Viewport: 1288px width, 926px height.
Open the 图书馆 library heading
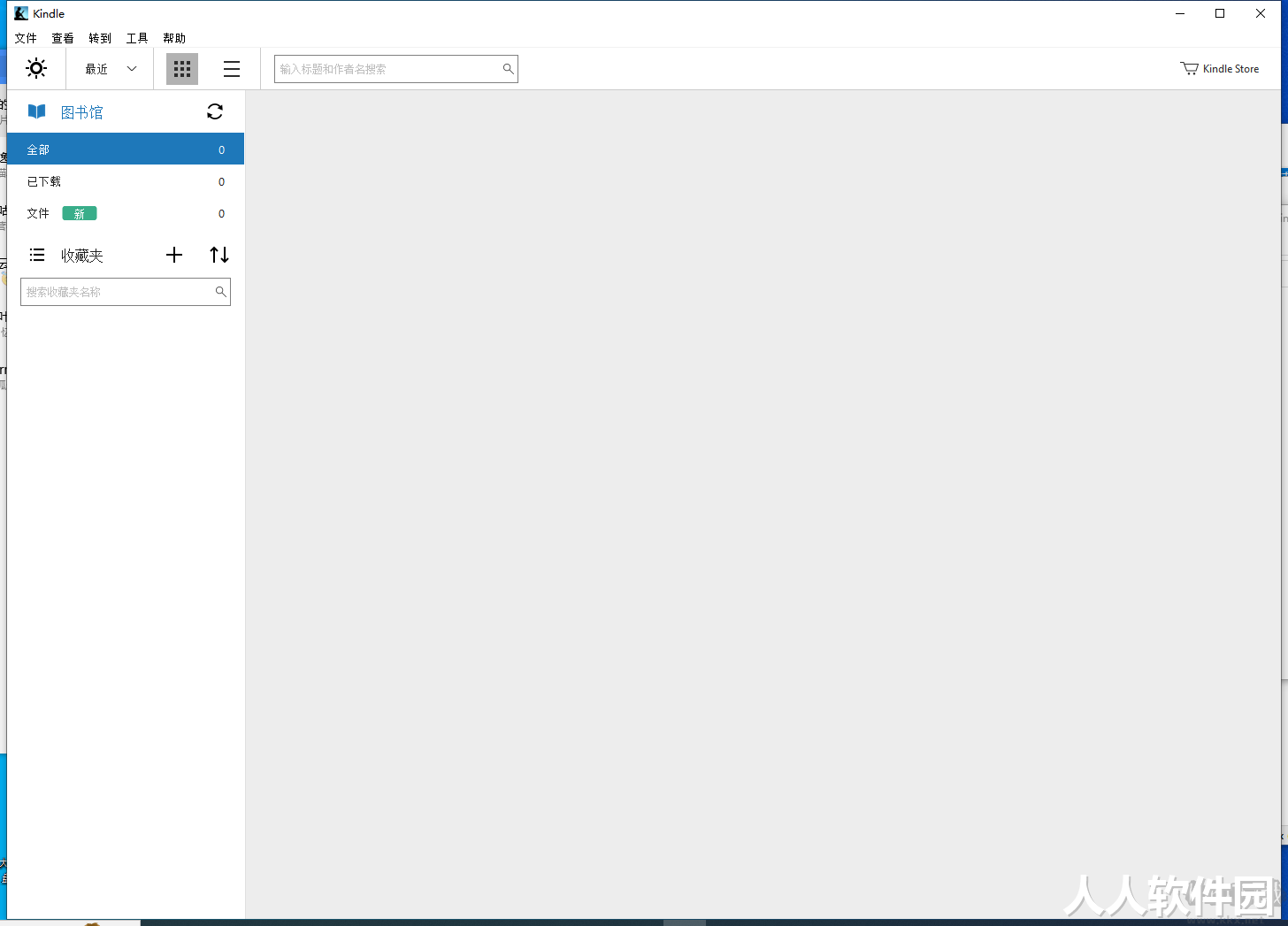82,112
